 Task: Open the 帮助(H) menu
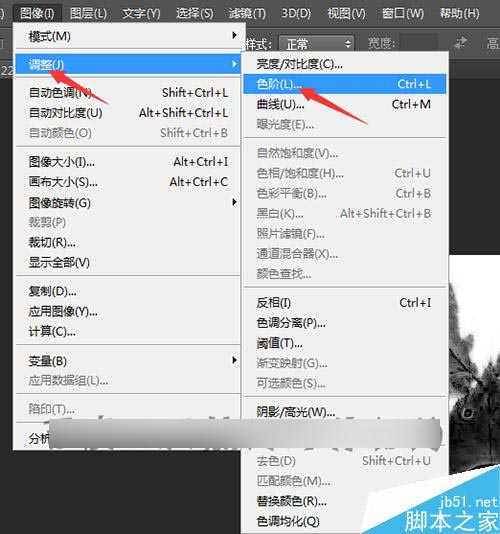[459, 14]
